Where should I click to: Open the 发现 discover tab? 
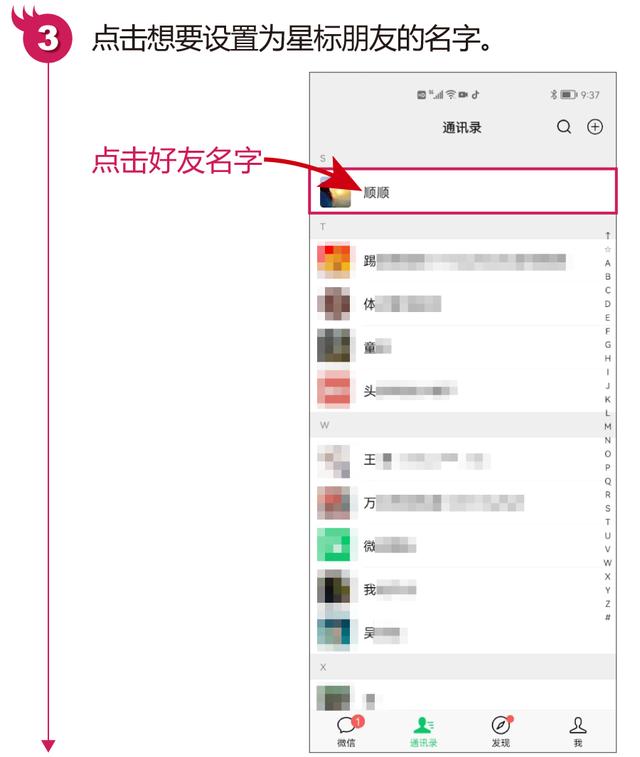pos(501,731)
